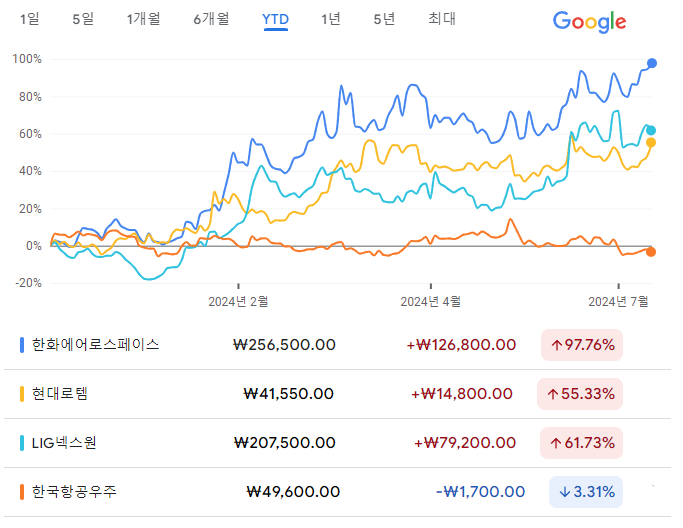Screen dimensions: 683x528
Task: Click the 40% y-axis label
Action: (30, 171)
